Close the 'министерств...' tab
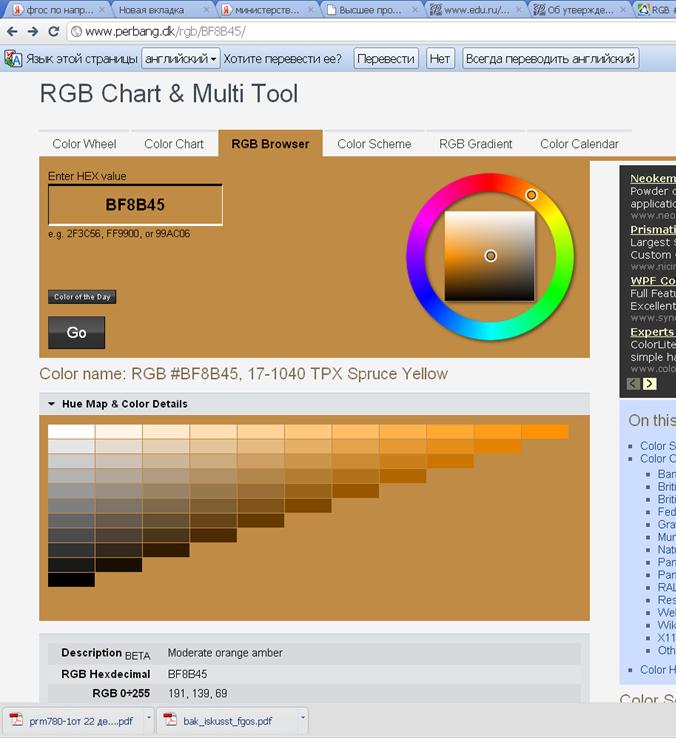This screenshot has width=676, height=738. [x=310, y=9]
